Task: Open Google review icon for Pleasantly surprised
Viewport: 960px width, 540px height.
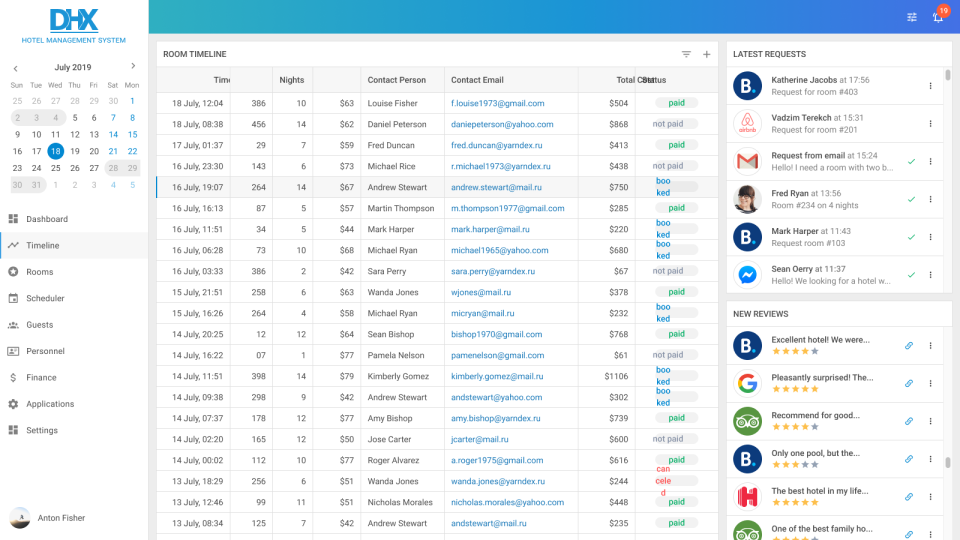Action: coord(748,383)
